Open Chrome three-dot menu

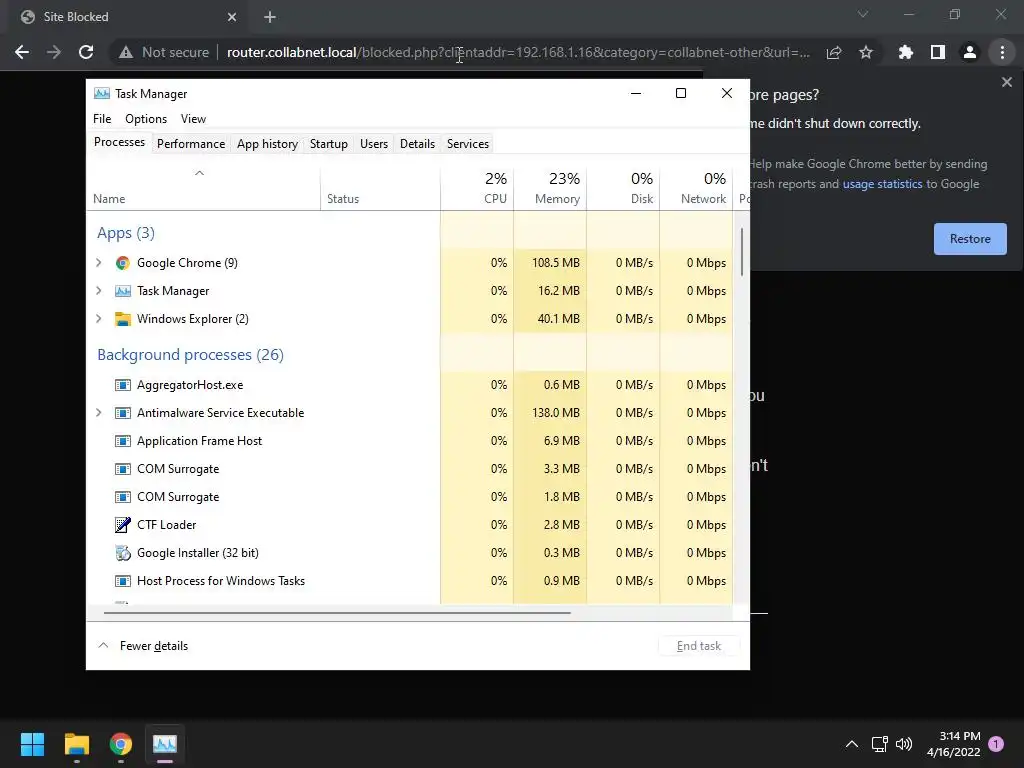pyautogui.click(x=1002, y=52)
